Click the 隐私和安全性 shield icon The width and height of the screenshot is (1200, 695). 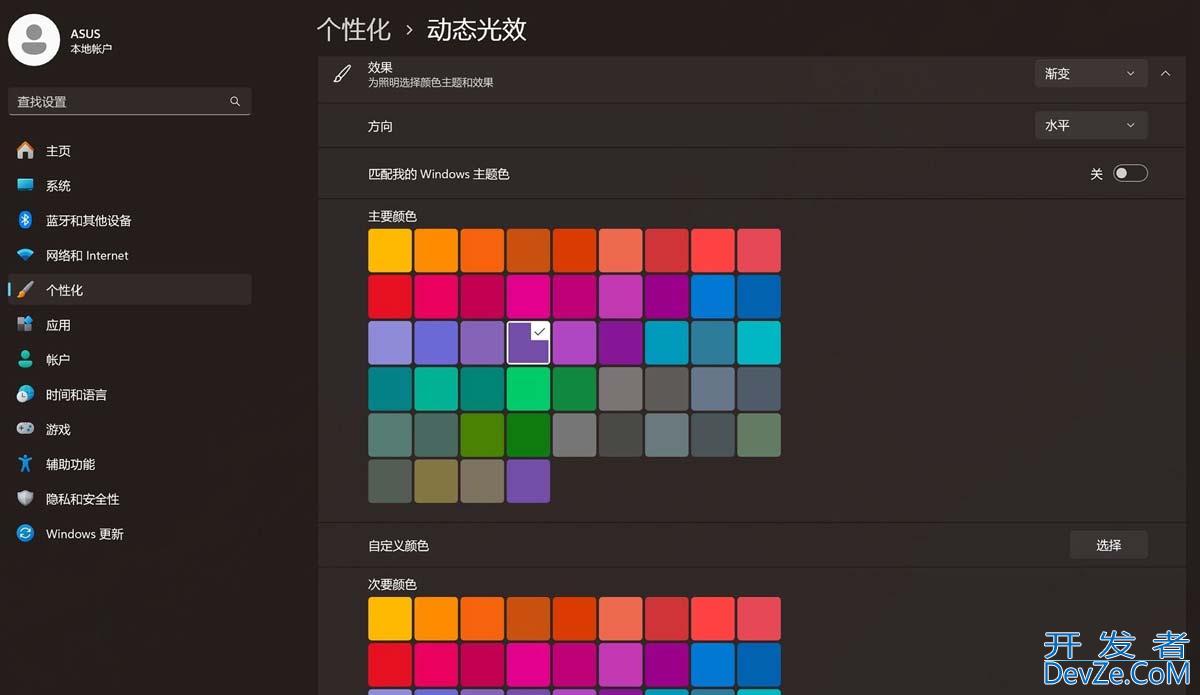[26, 499]
